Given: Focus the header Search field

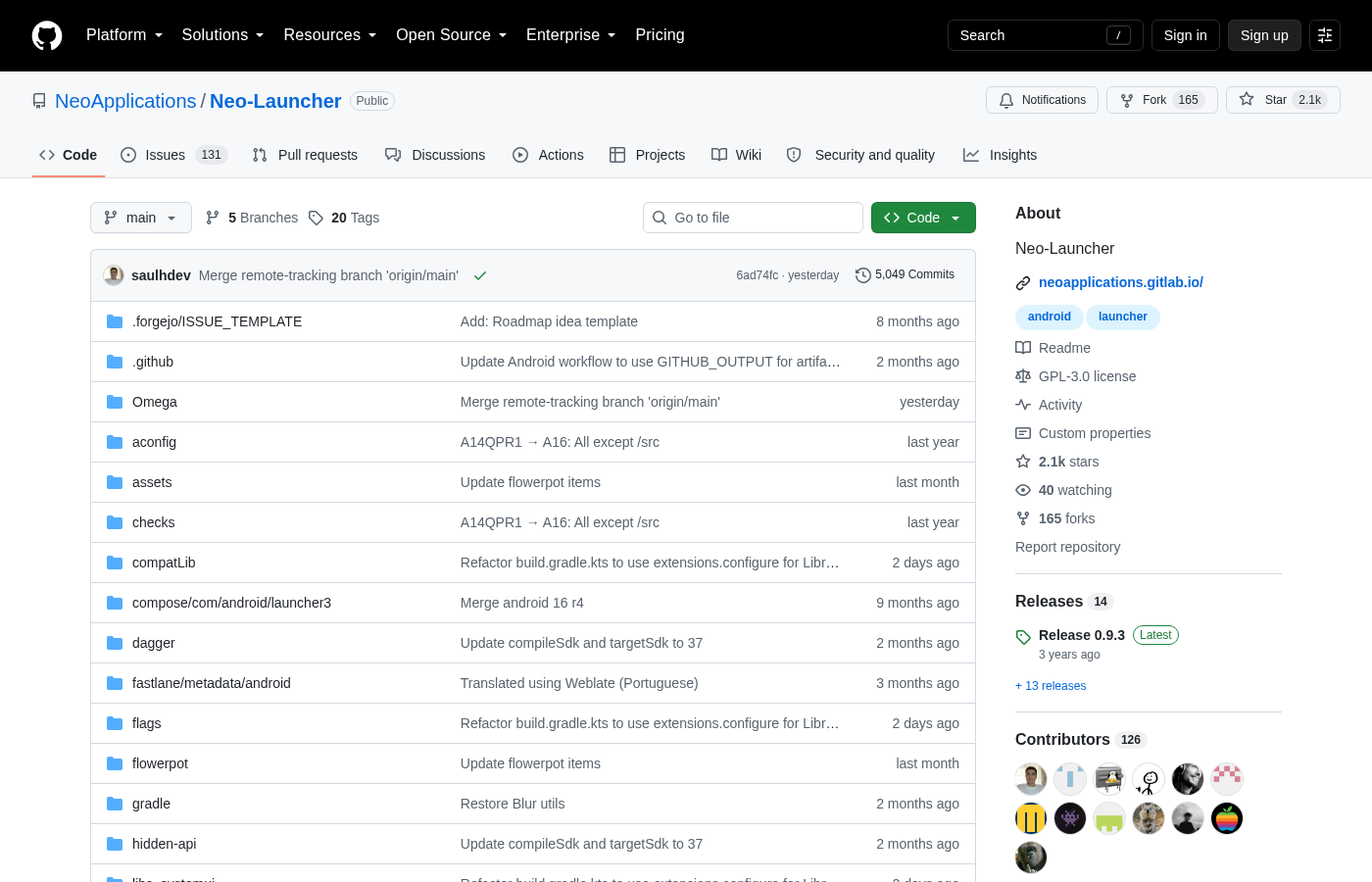Looking at the screenshot, I should click(x=1046, y=35).
